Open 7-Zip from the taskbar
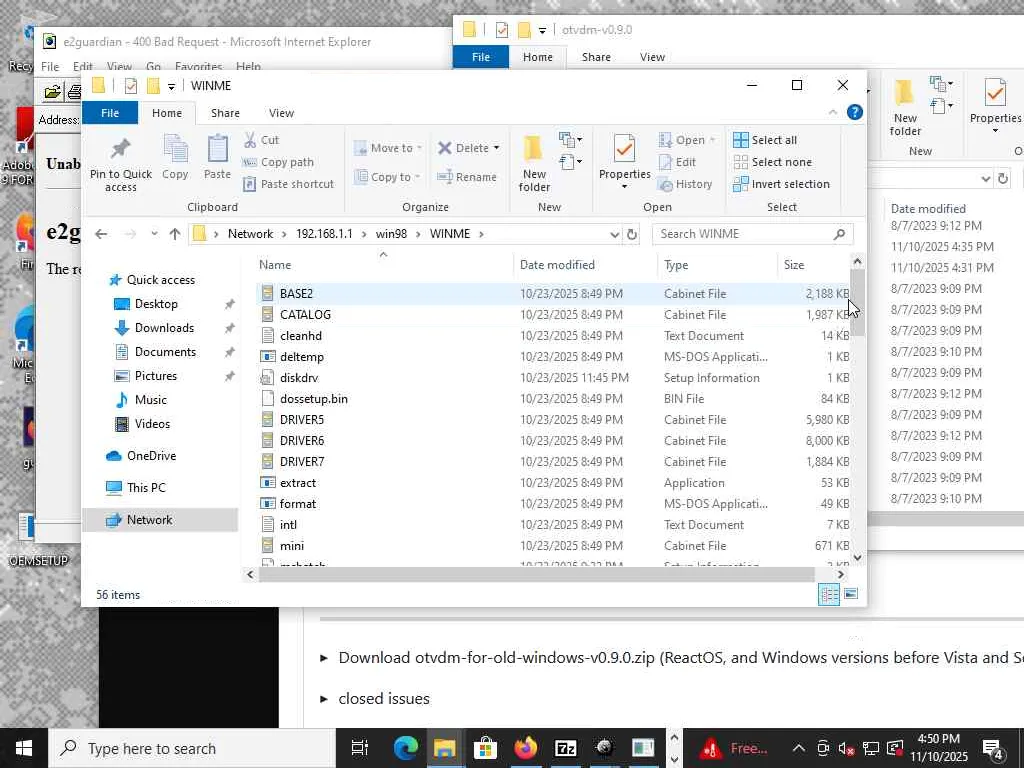 566,748
